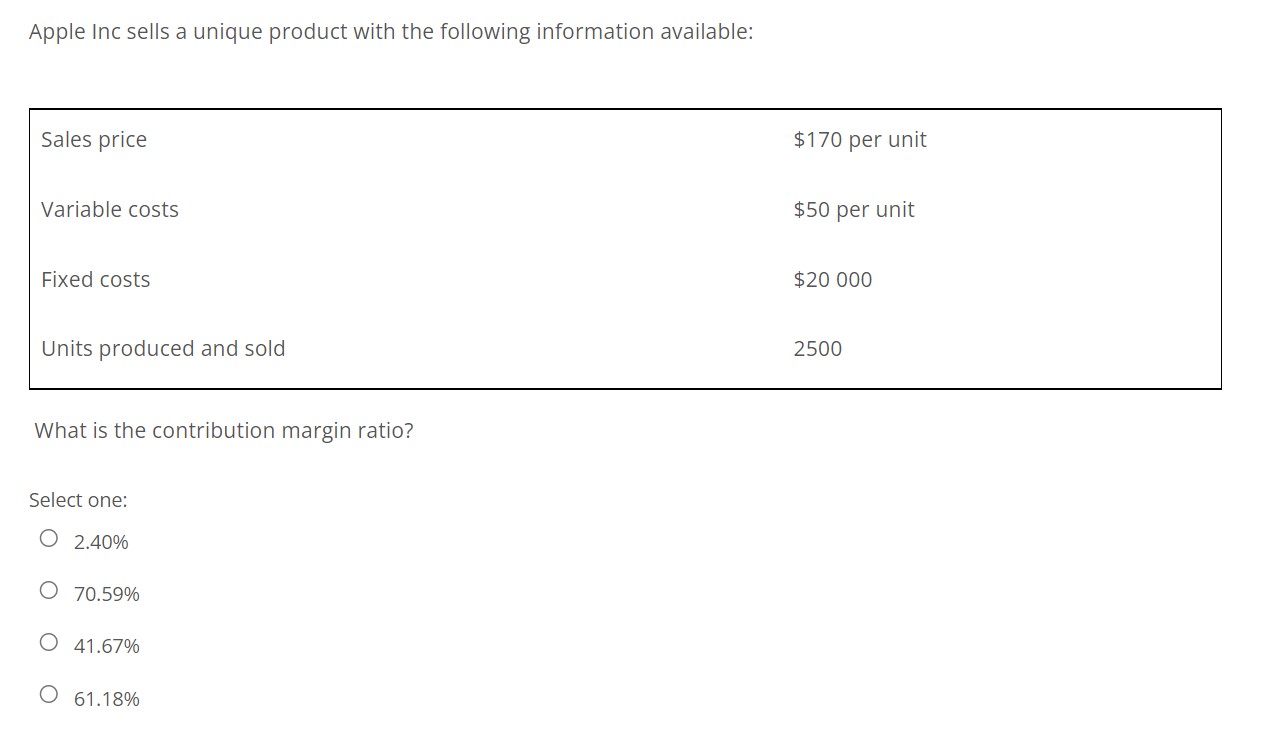This screenshot has height=748, width=1288.
Task: Click the radio circle beside 41.67%
Action: (48, 641)
